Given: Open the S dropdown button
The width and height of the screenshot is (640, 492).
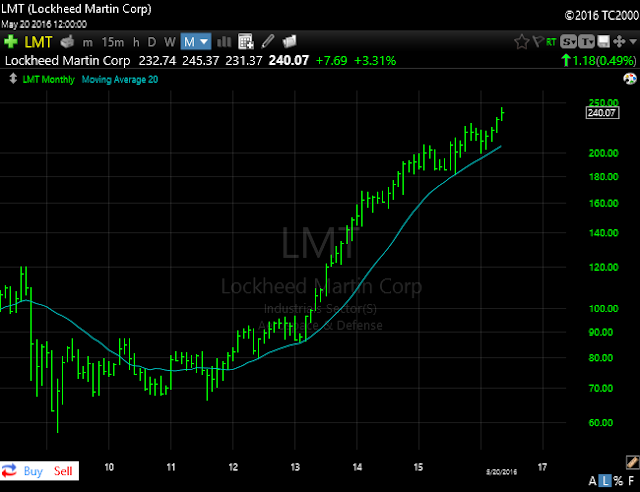Looking at the screenshot, I should coord(568,42).
